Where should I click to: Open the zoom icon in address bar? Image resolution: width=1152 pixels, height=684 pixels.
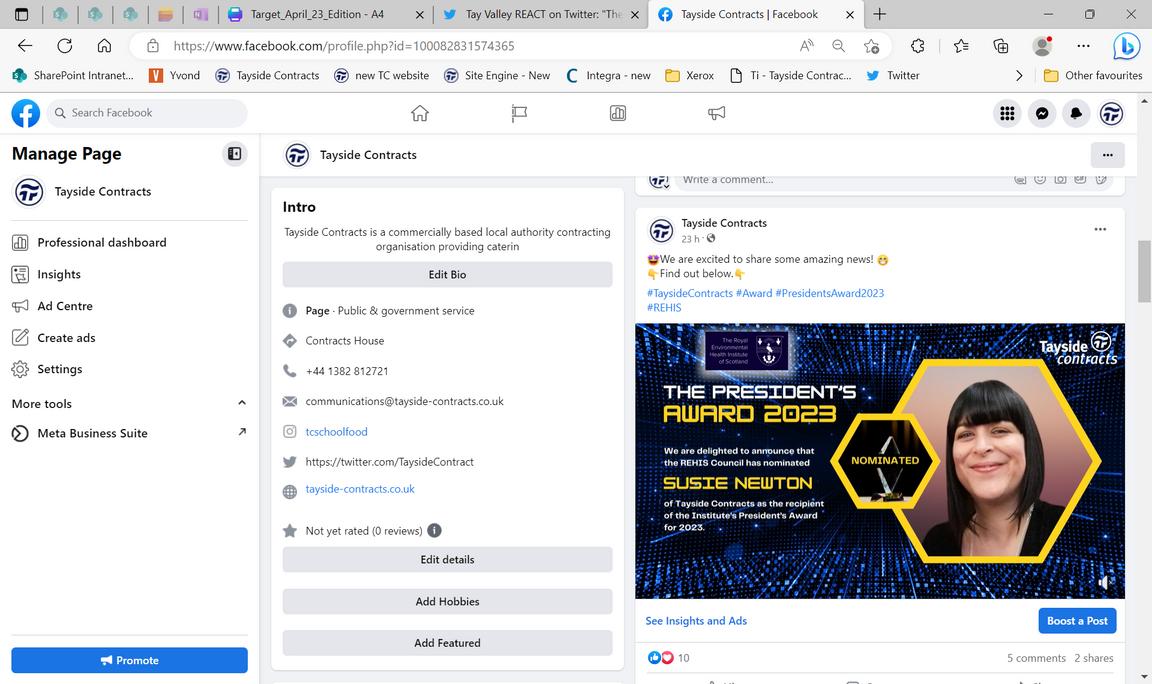(838, 46)
